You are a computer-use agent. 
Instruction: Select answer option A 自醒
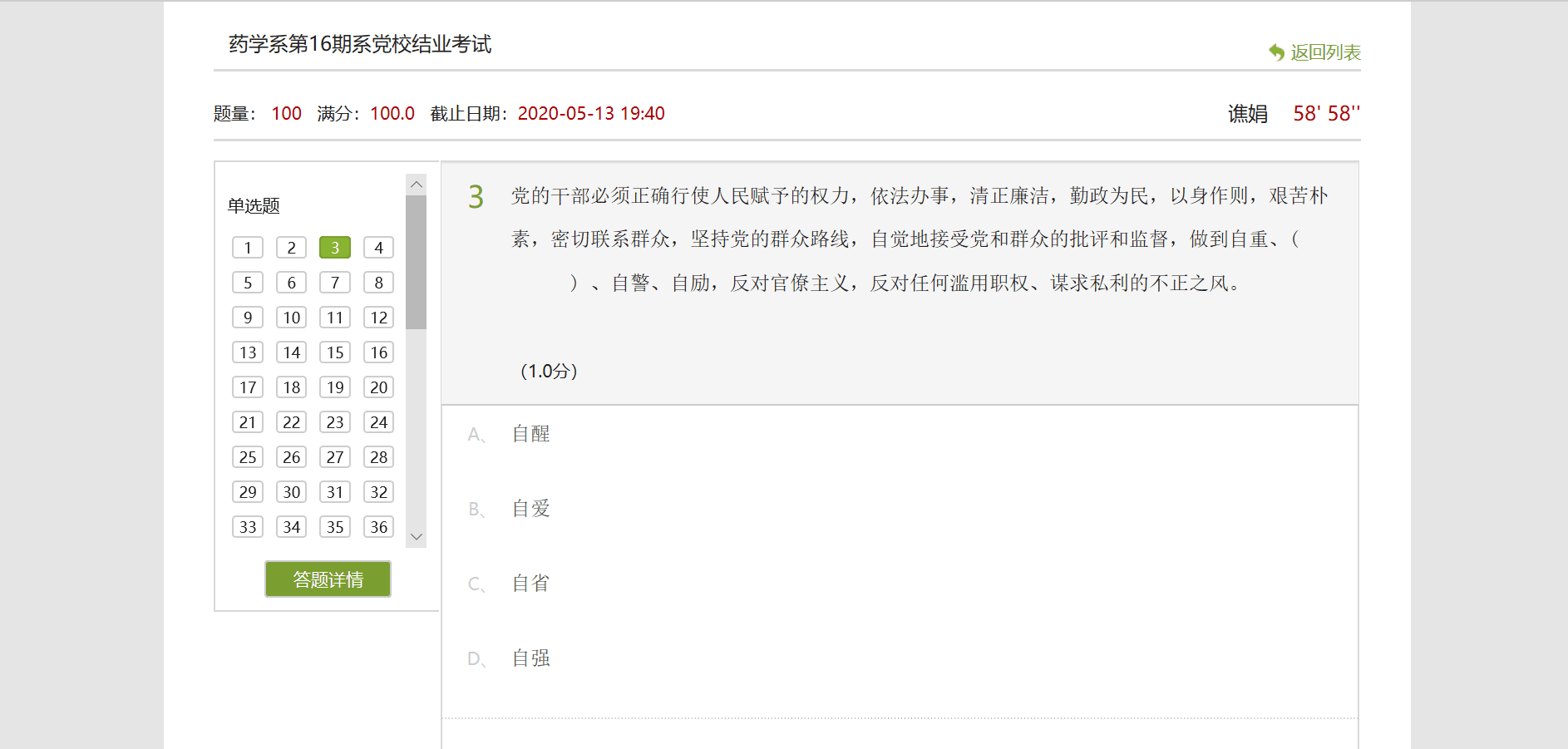pyautogui.click(x=530, y=434)
